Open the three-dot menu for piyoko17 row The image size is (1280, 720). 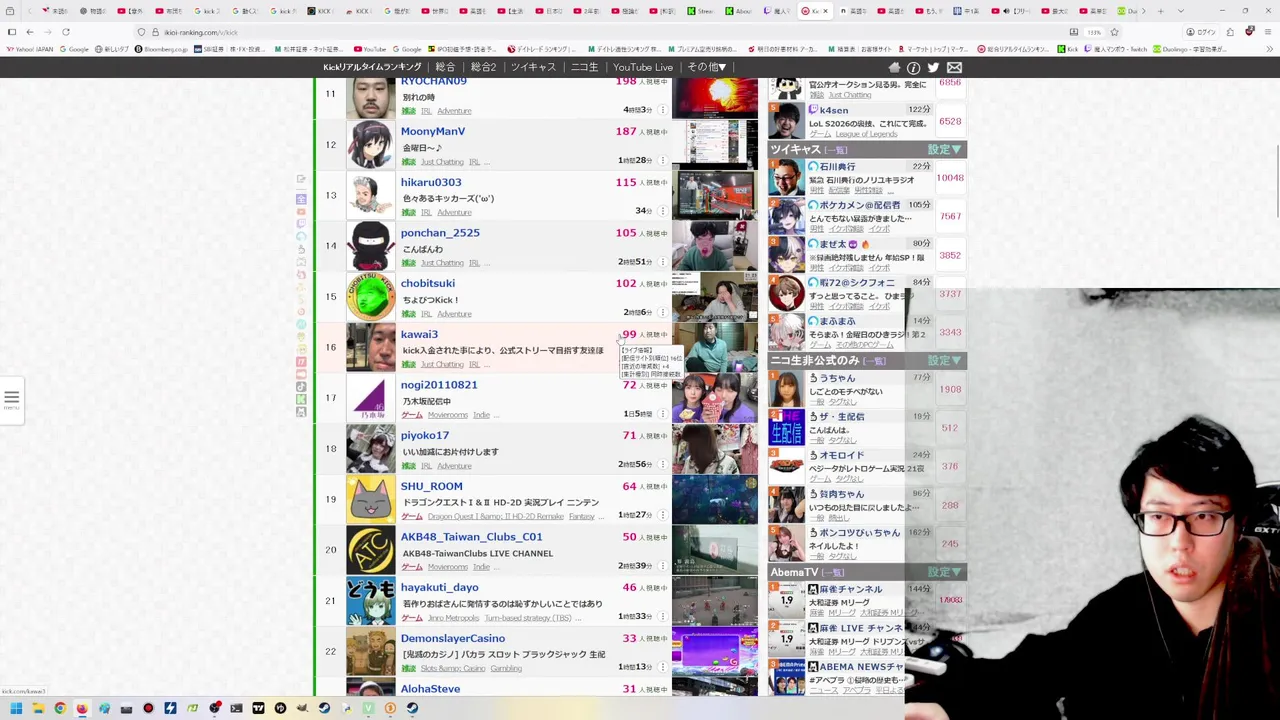point(662,464)
